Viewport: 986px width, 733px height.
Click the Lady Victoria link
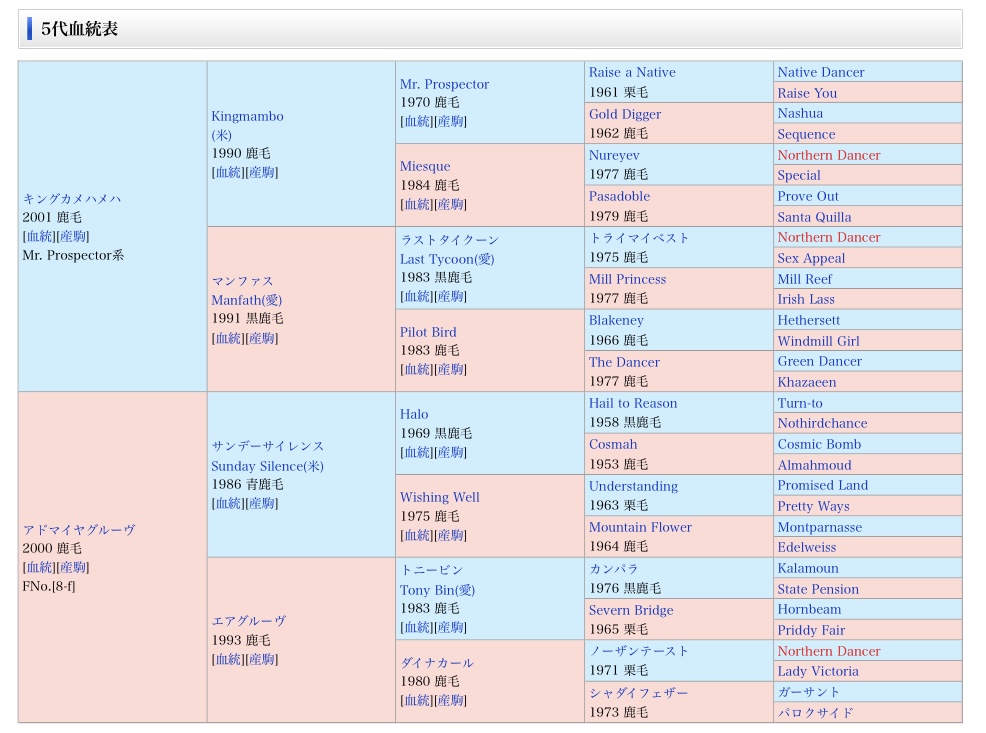(x=817, y=671)
